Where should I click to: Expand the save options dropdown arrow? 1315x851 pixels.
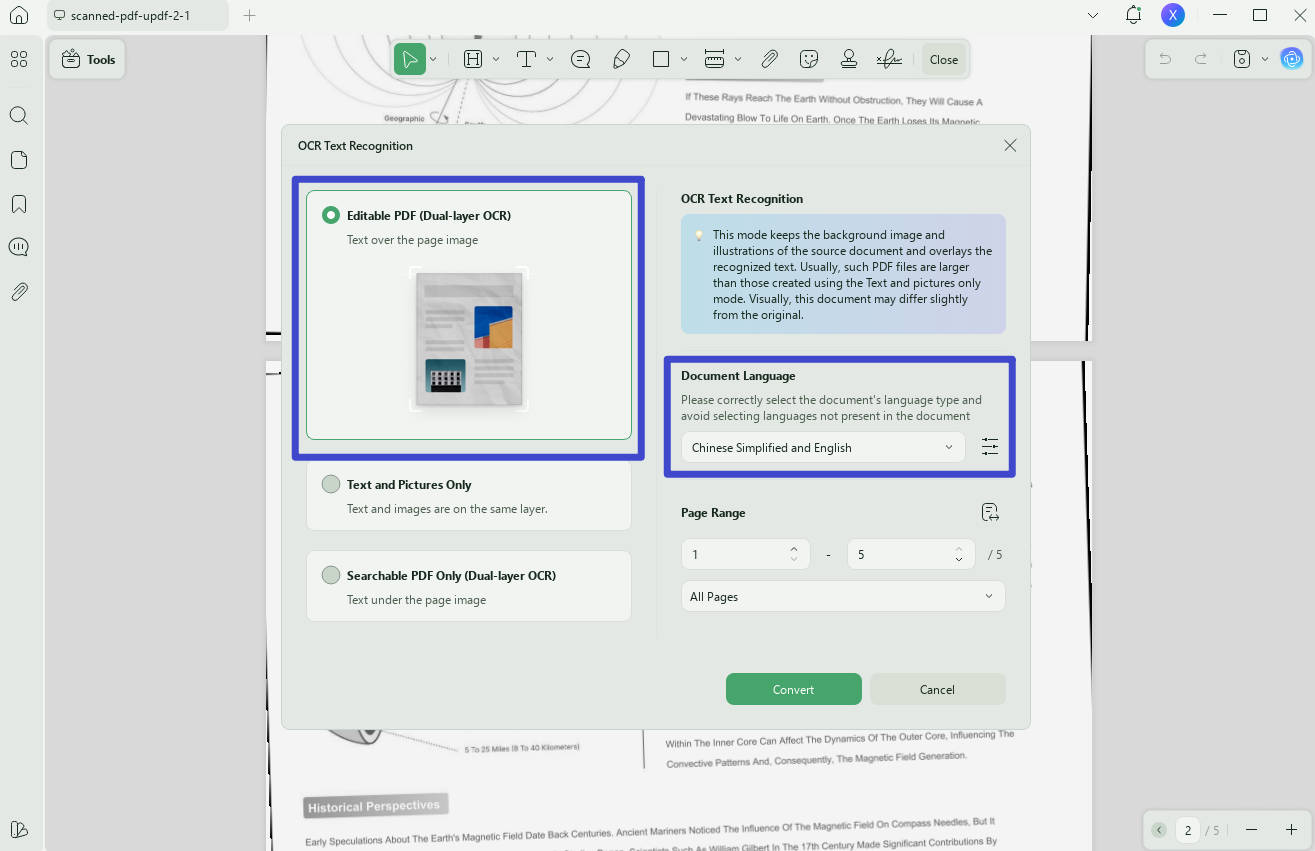point(1264,59)
